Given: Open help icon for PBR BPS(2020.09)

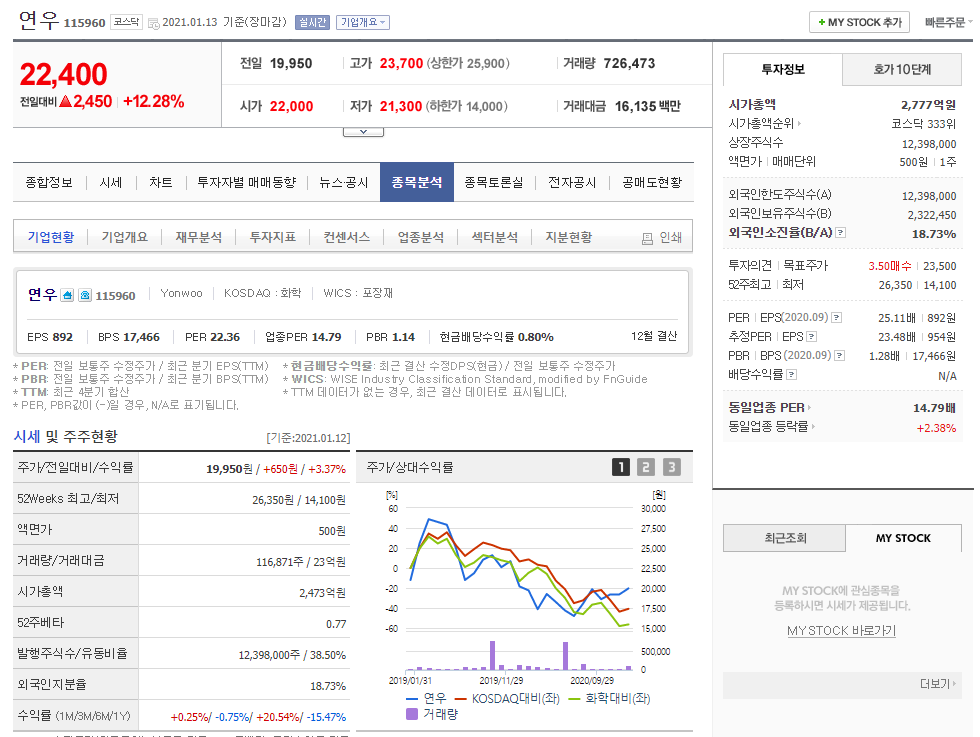Looking at the screenshot, I should 839,356.
